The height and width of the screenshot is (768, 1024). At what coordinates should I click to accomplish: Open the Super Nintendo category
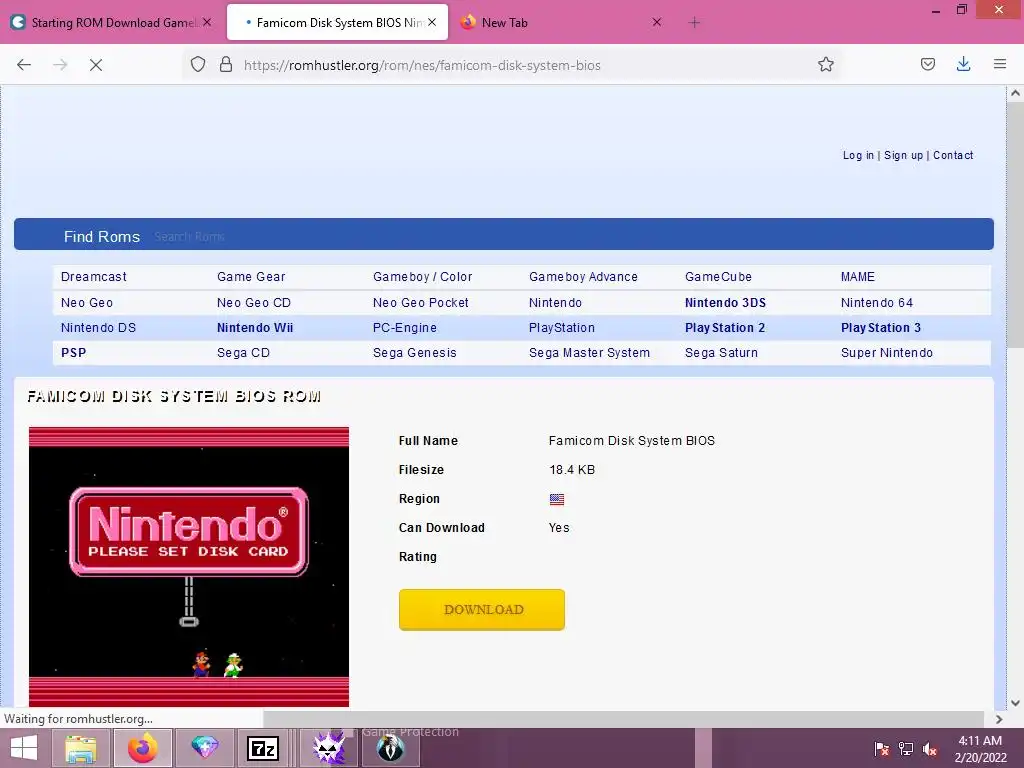pyautogui.click(x=886, y=353)
